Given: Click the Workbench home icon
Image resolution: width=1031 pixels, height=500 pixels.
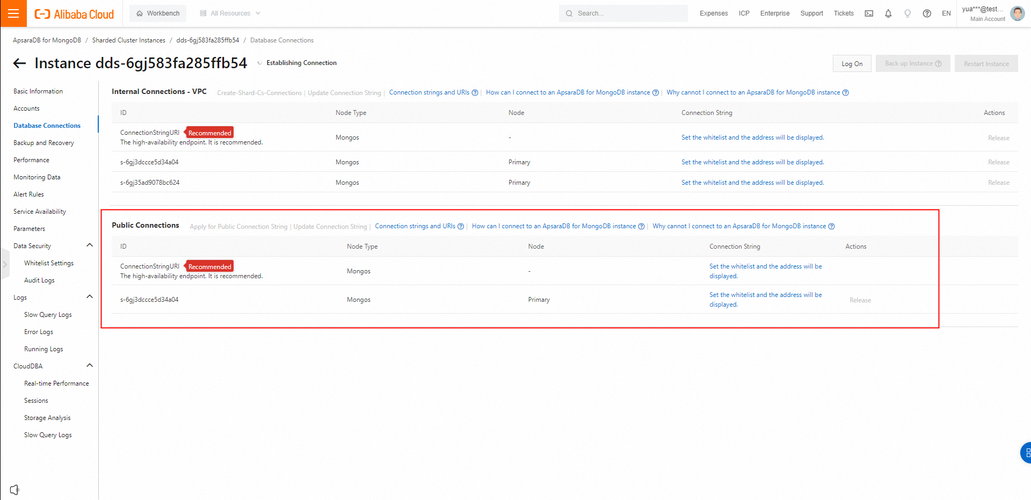Looking at the screenshot, I should click(x=139, y=13).
